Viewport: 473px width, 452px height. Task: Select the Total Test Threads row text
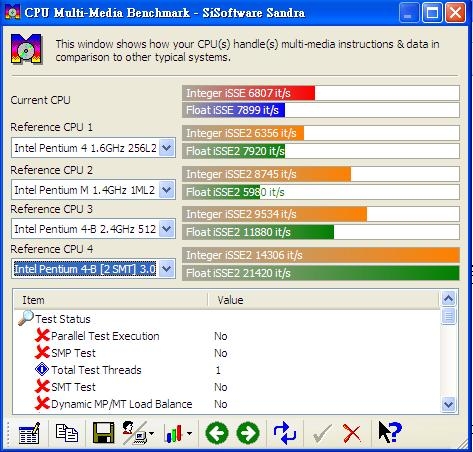(x=96, y=370)
